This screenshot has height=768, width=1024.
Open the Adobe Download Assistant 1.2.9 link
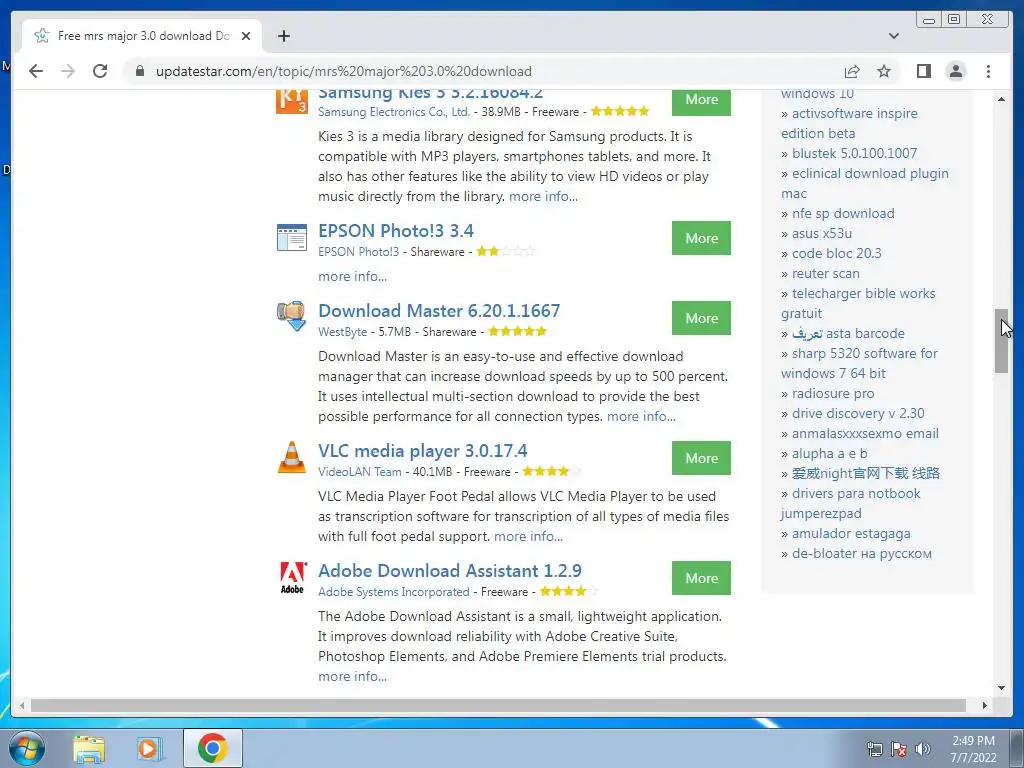[449, 571]
